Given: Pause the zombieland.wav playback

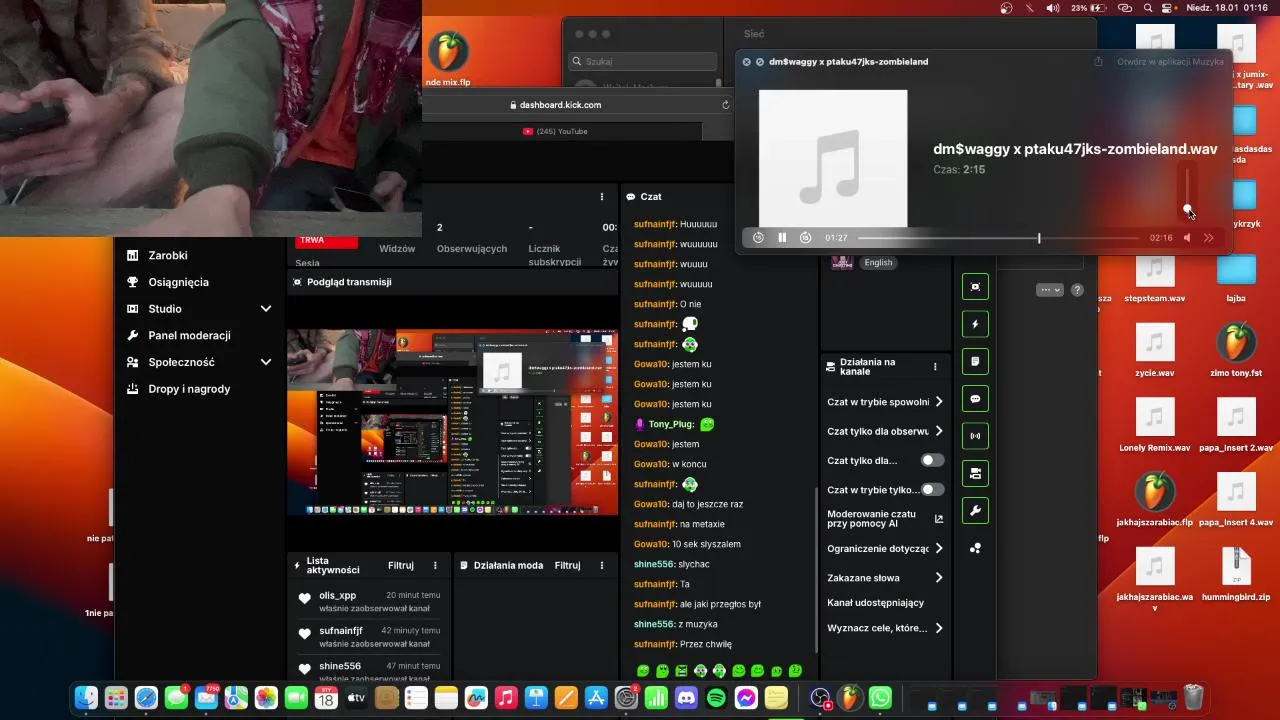Looking at the screenshot, I should (x=782, y=238).
